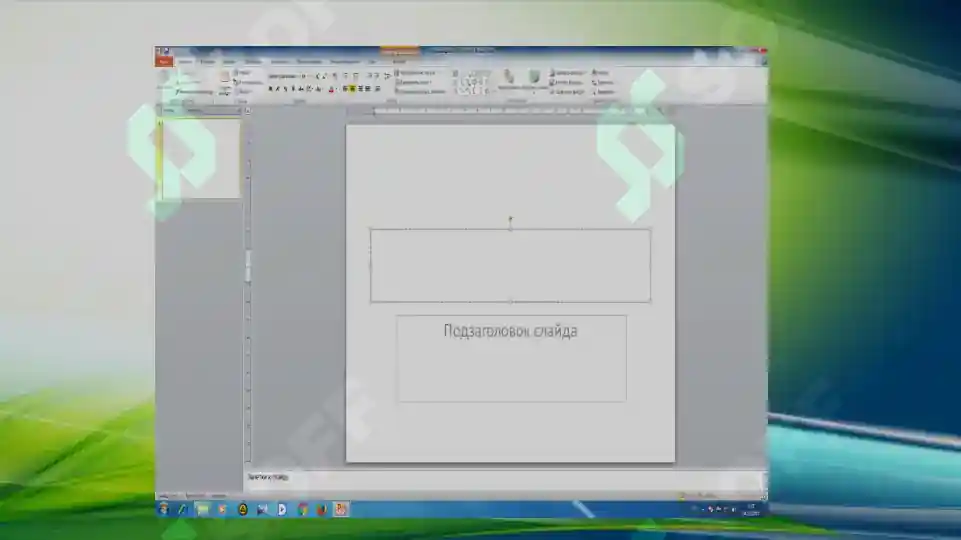
Task: Open the Select menu in the Editing group
Action: (604, 92)
